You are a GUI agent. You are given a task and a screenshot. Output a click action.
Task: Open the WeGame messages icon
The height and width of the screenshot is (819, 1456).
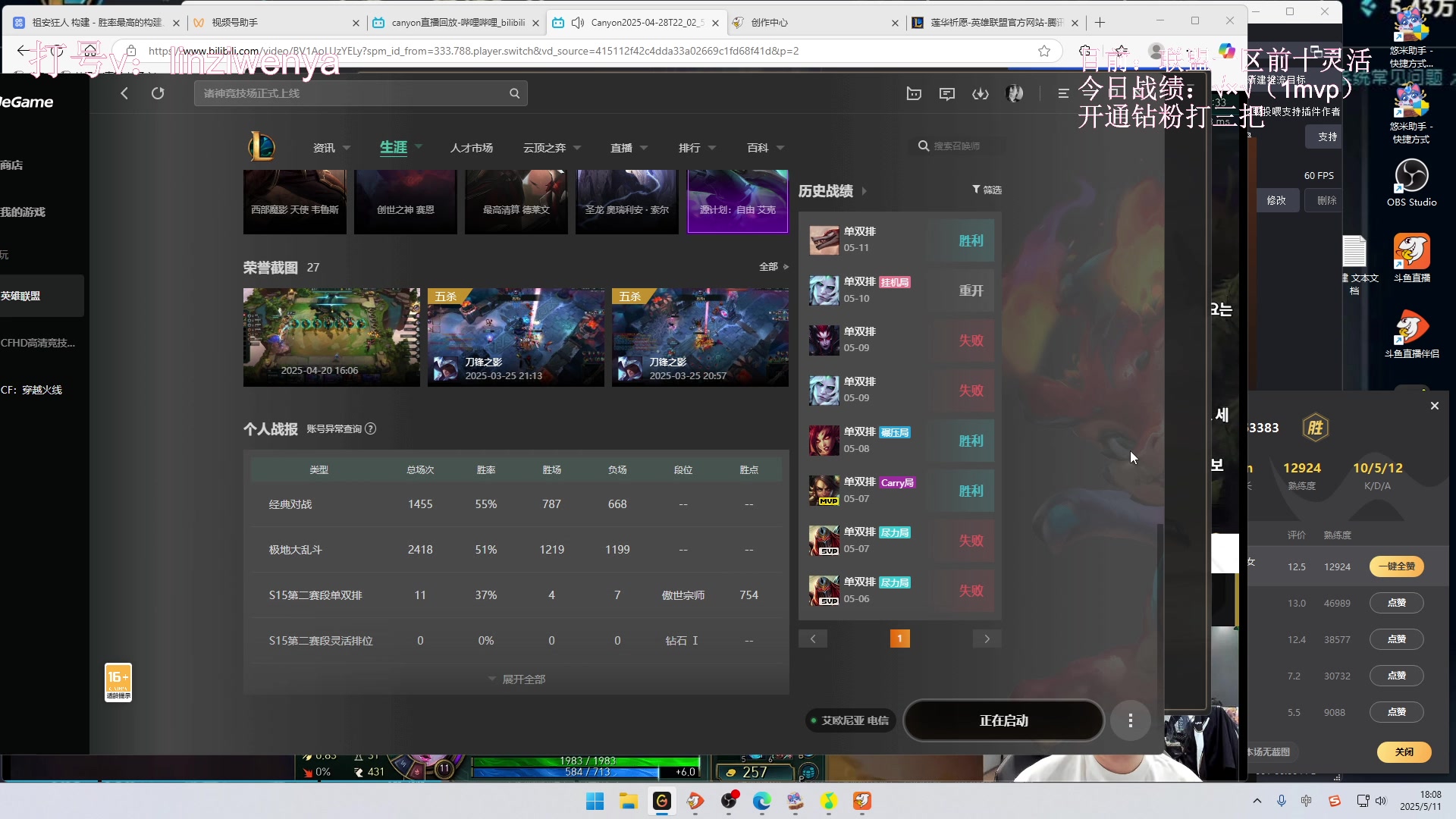tap(947, 93)
